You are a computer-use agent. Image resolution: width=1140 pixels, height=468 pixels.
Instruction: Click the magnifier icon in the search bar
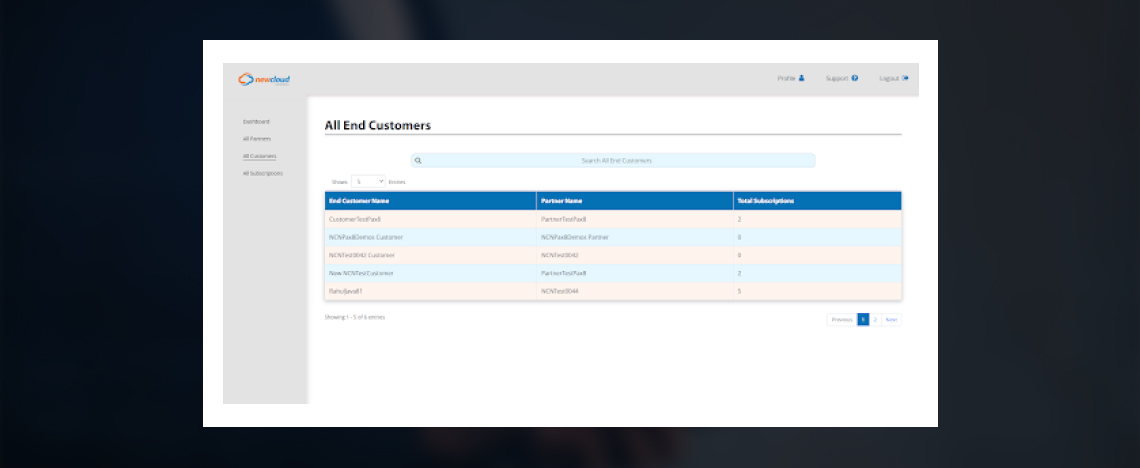(x=418, y=161)
